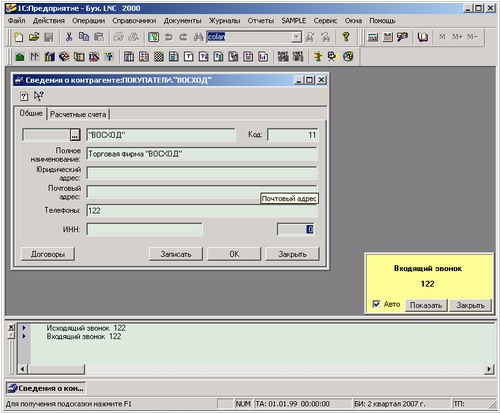Click the Договоры button
This screenshot has height=413, width=500.
click(48, 254)
